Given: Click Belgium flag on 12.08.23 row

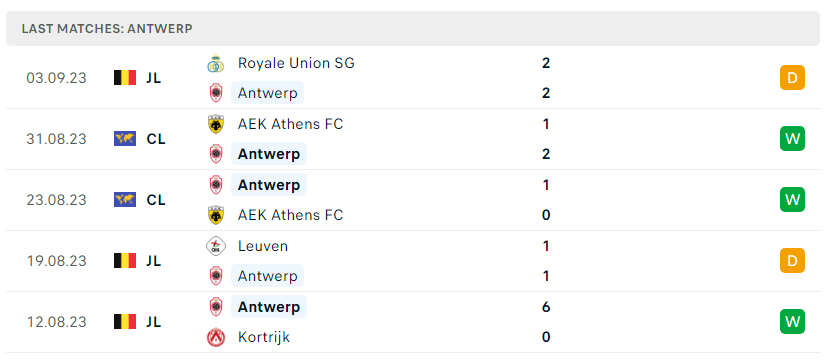Looking at the screenshot, I should (x=125, y=322).
